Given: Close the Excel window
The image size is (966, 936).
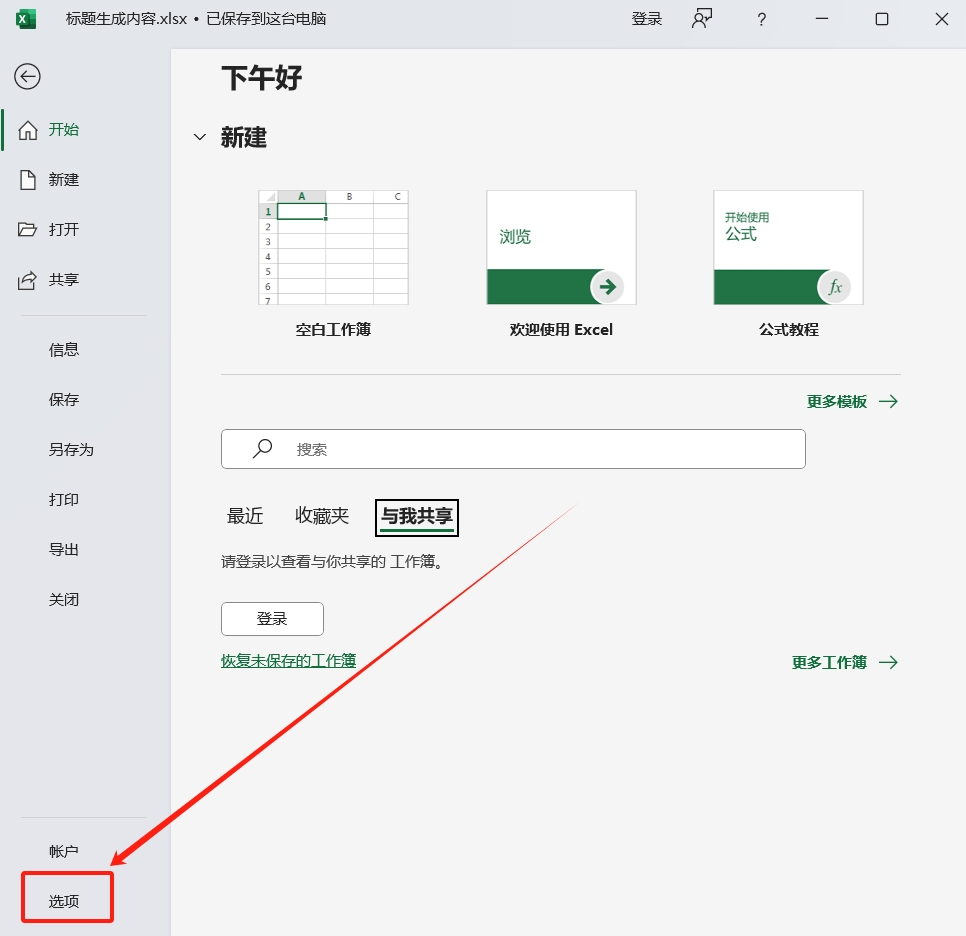Looking at the screenshot, I should point(941,19).
